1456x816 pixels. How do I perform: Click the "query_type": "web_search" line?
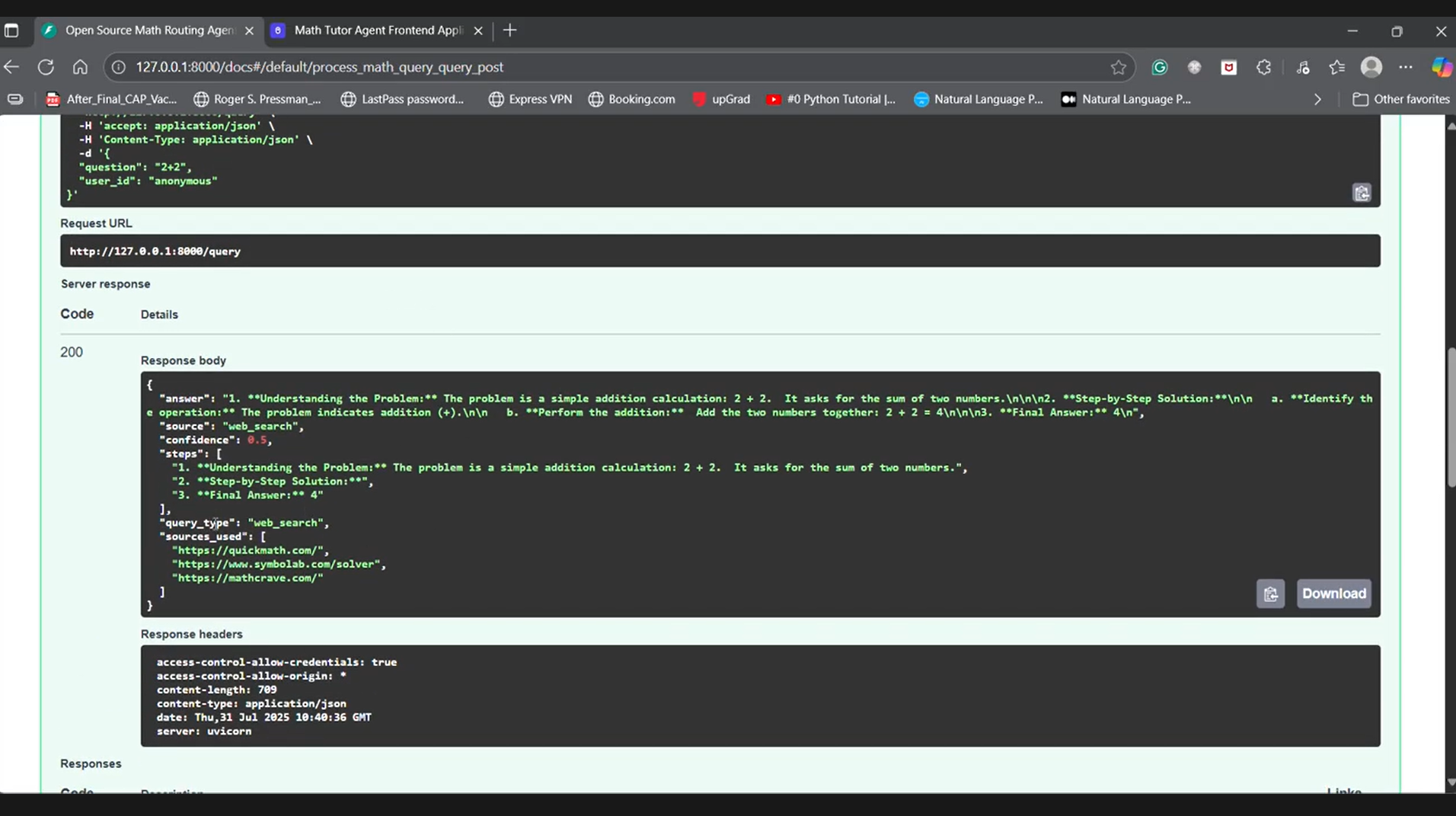(244, 523)
